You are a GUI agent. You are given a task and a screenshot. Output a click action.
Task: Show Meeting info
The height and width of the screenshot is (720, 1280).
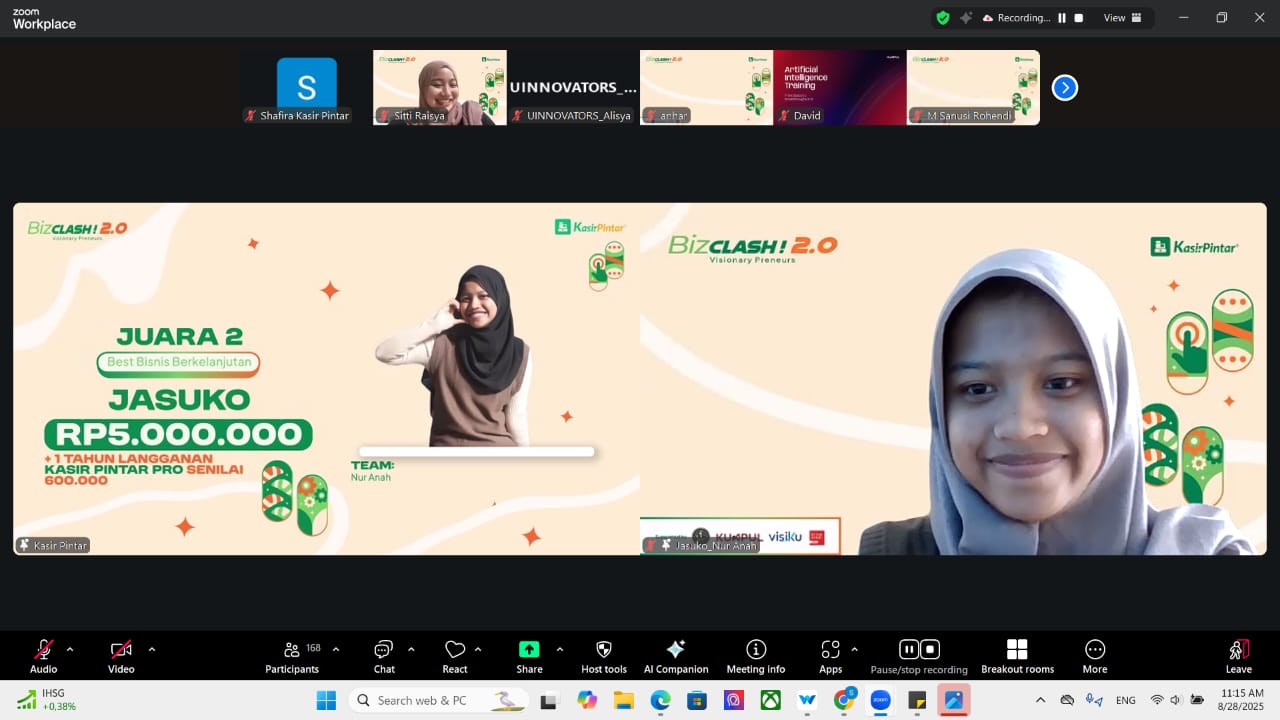tap(756, 656)
